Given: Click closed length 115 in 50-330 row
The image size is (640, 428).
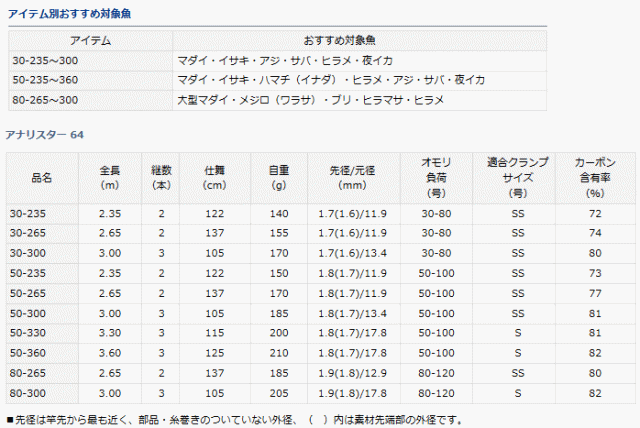Looking at the screenshot, I should click(x=215, y=333).
